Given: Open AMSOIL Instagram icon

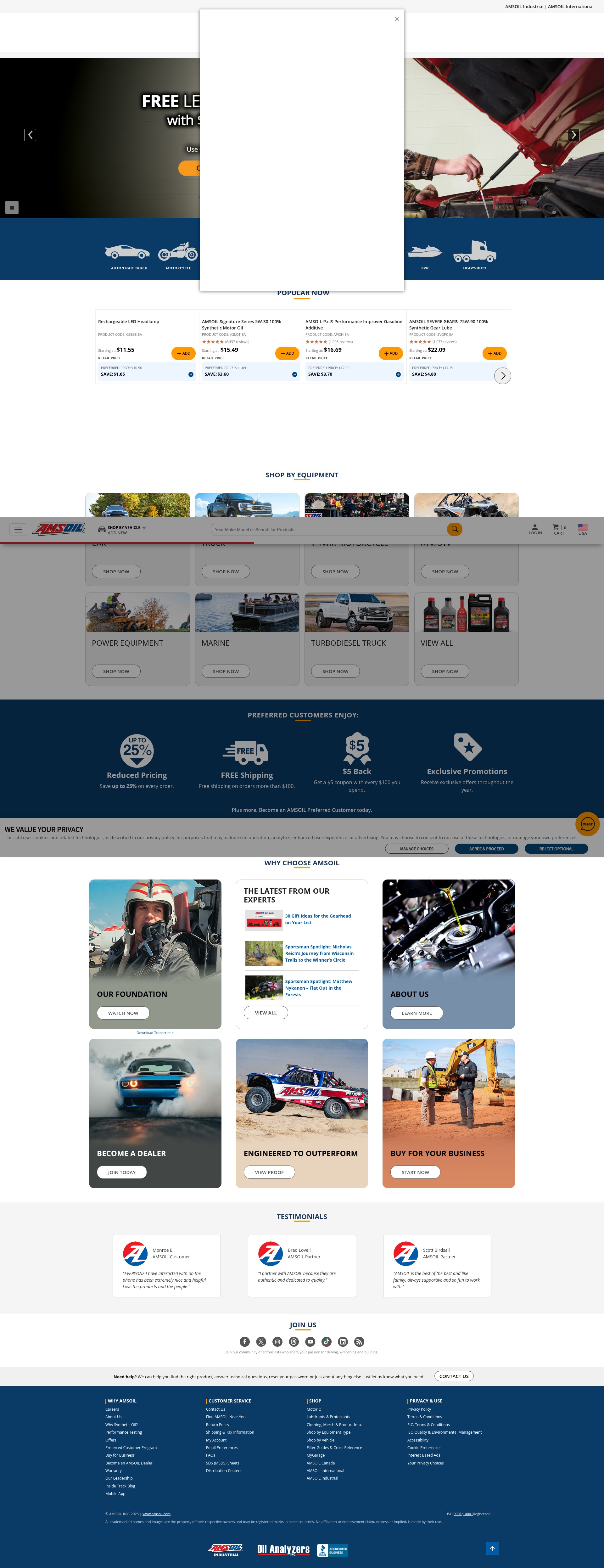Looking at the screenshot, I should pos(277,1341).
